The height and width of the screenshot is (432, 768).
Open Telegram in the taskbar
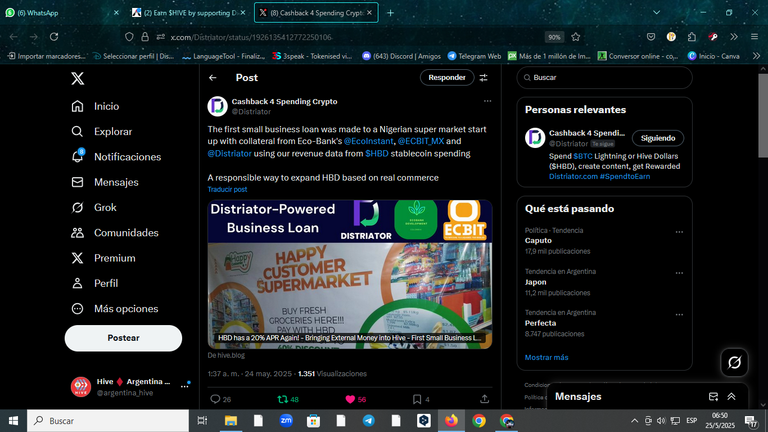pyautogui.click(x=369, y=421)
